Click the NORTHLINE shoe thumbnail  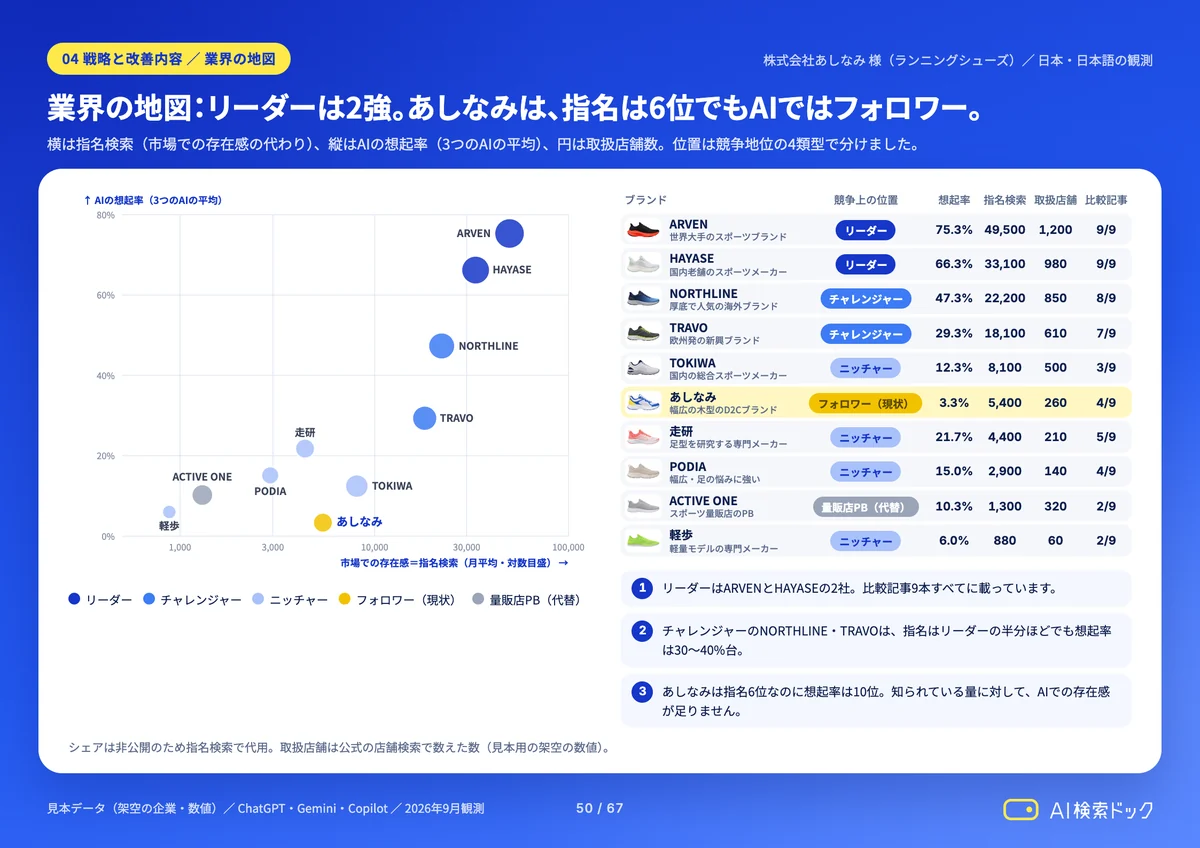(643, 298)
